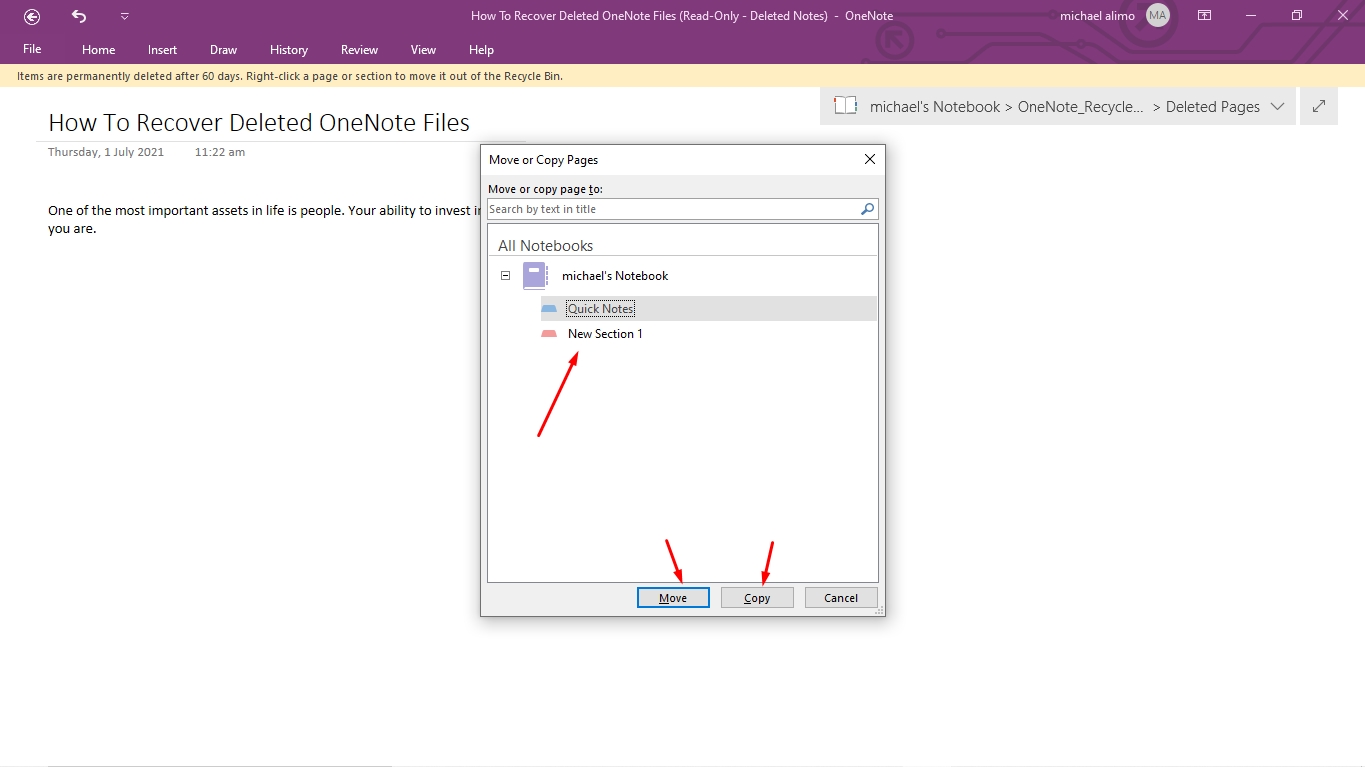This screenshot has width=1365, height=767.
Task: Click the 'All Notebooks' heading
Action: pyautogui.click(x=546, y=246)
